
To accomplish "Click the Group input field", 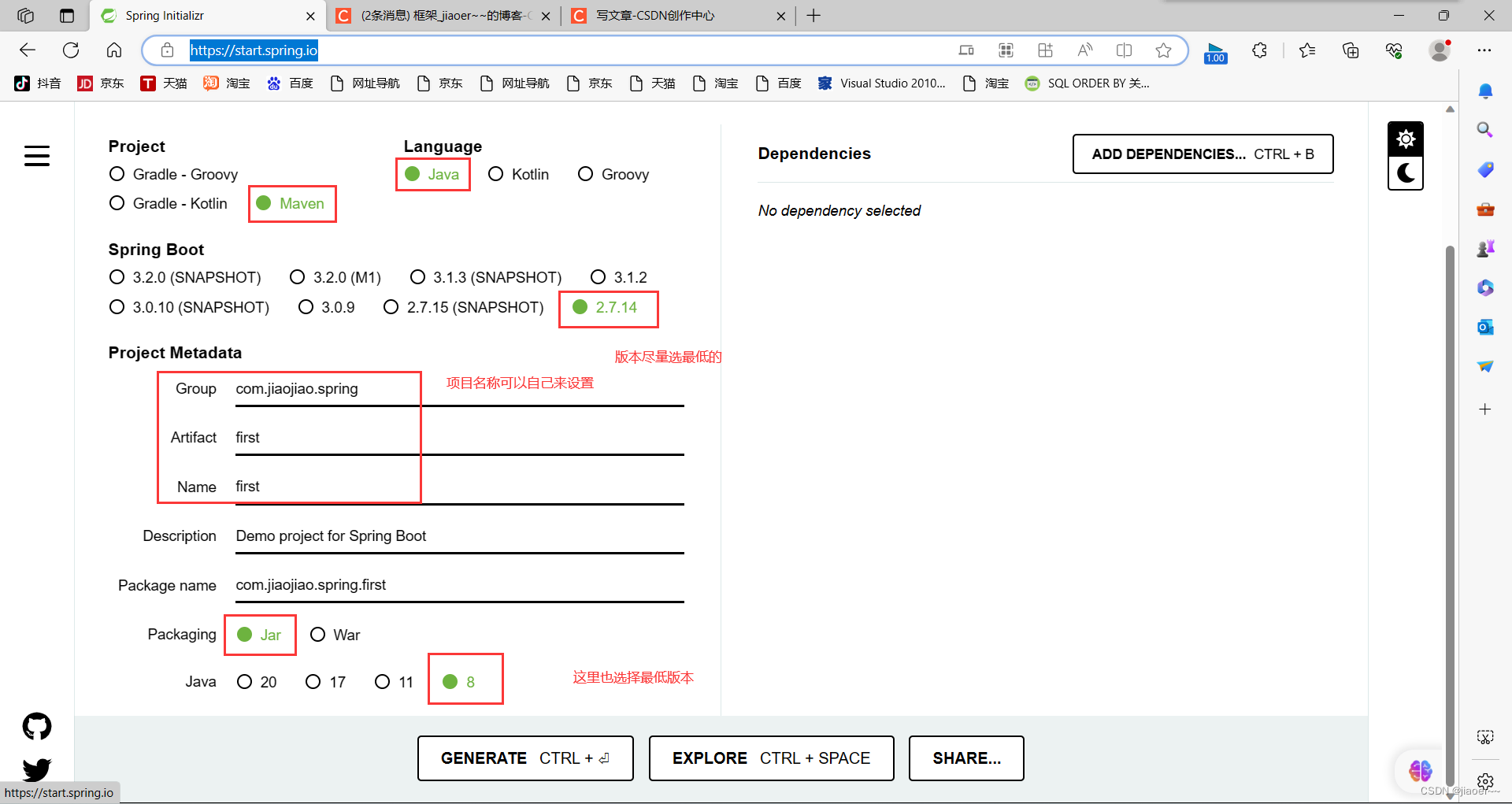I will [x=460, y=389].
